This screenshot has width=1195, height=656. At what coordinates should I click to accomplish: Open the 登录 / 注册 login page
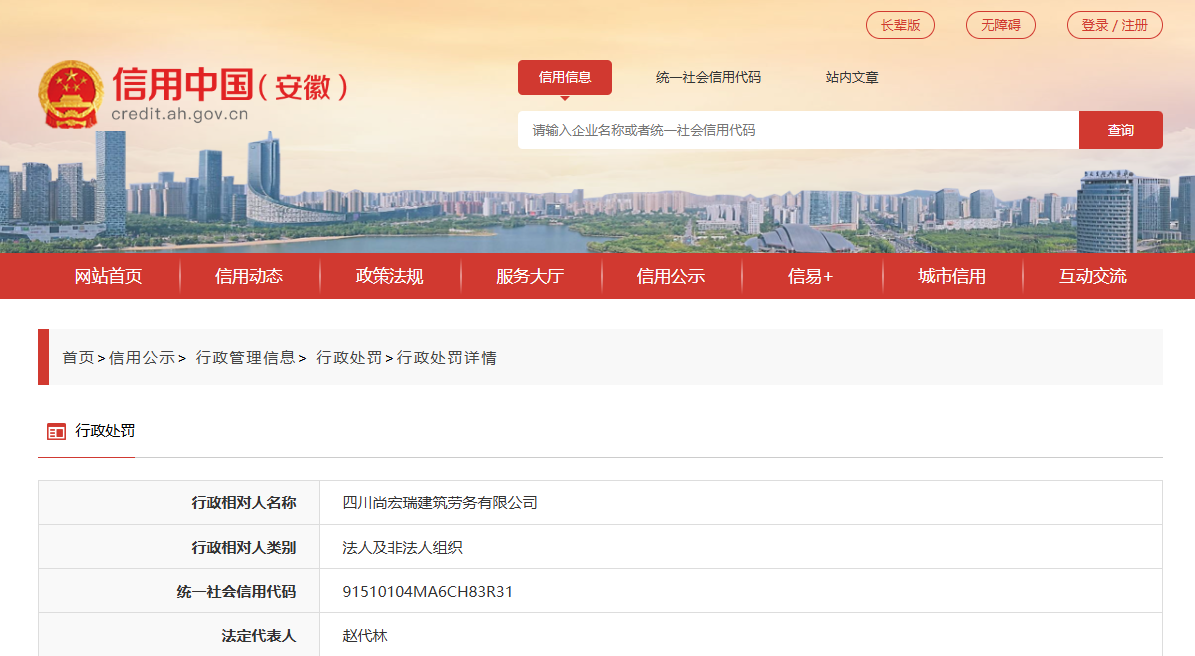click(x=1114, y=25)
